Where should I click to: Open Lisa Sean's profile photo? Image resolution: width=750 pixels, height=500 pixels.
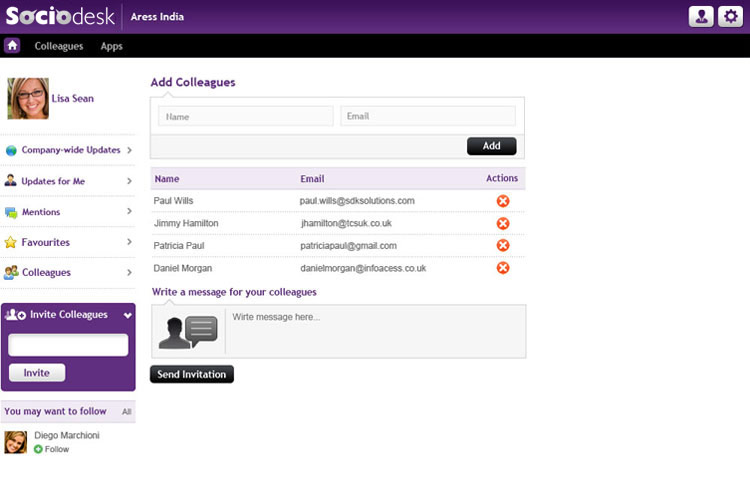(28, 99)
